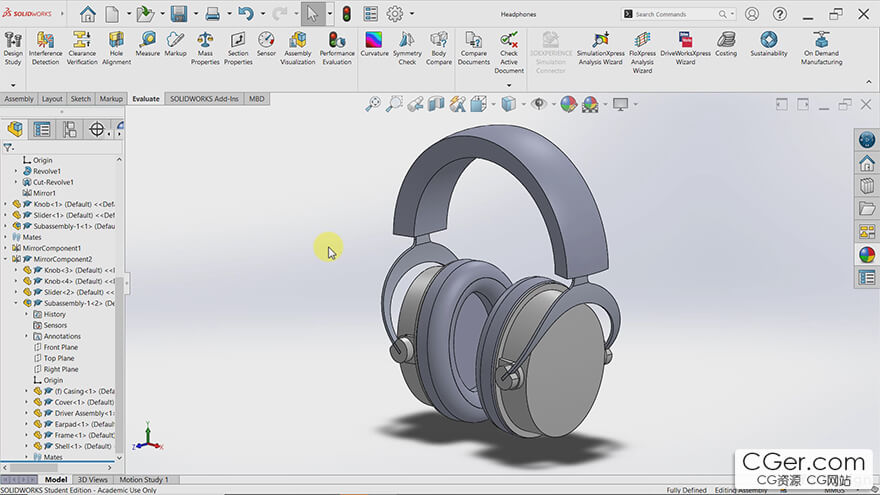Launch SimulationXpress Analysis Wizard
This screenshot has width=880, height=495.
(600, 48)
